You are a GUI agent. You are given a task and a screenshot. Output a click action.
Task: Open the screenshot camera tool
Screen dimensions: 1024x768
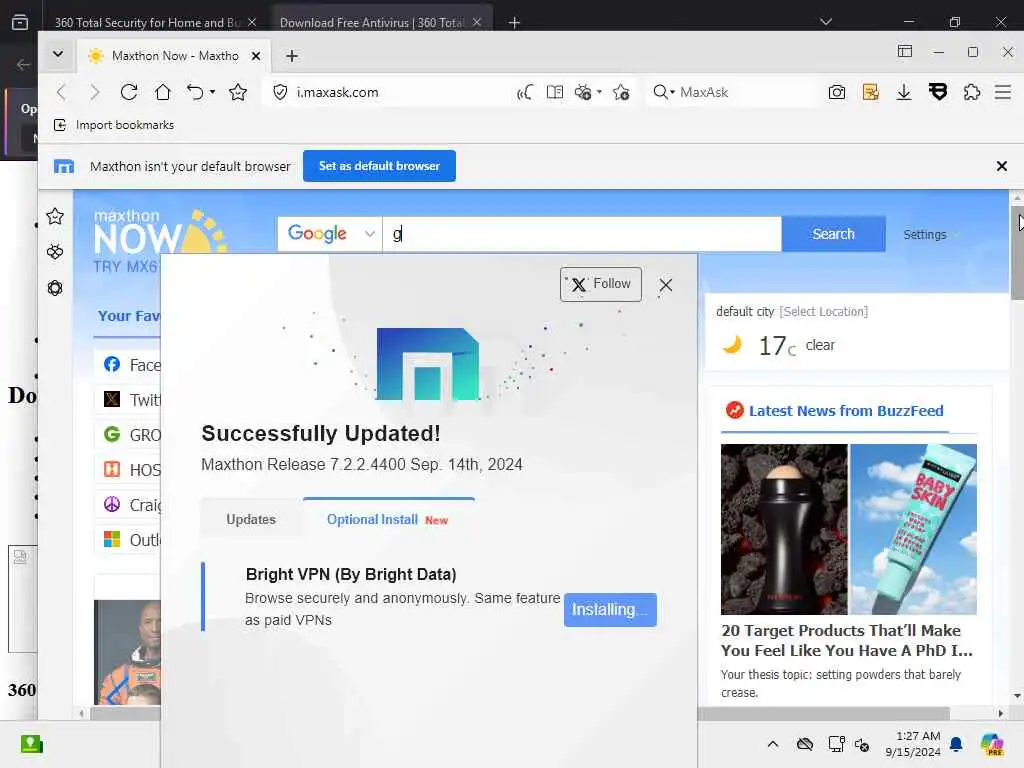click(837, 92)
